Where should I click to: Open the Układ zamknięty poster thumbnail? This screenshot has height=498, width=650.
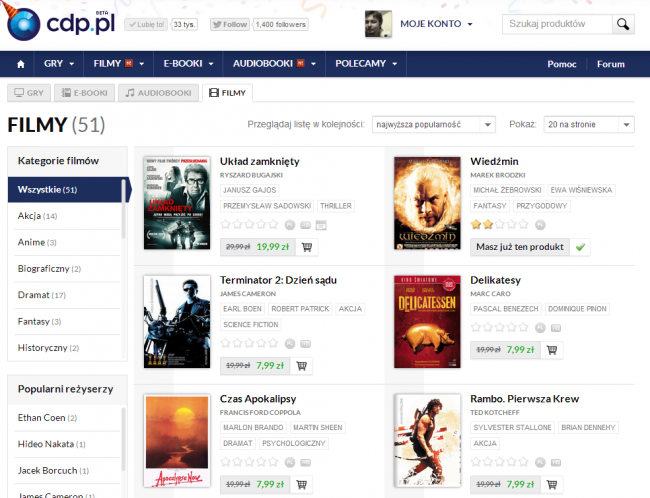click(177, 203)
